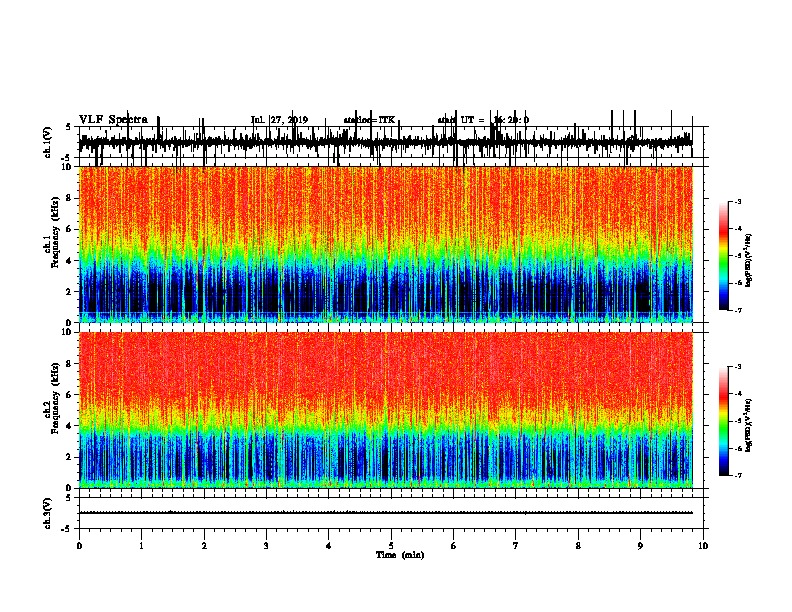Select the ch.1 spectrogram plot
The height and width of the screenshot is (612, 792).
(x=385, y=244)
